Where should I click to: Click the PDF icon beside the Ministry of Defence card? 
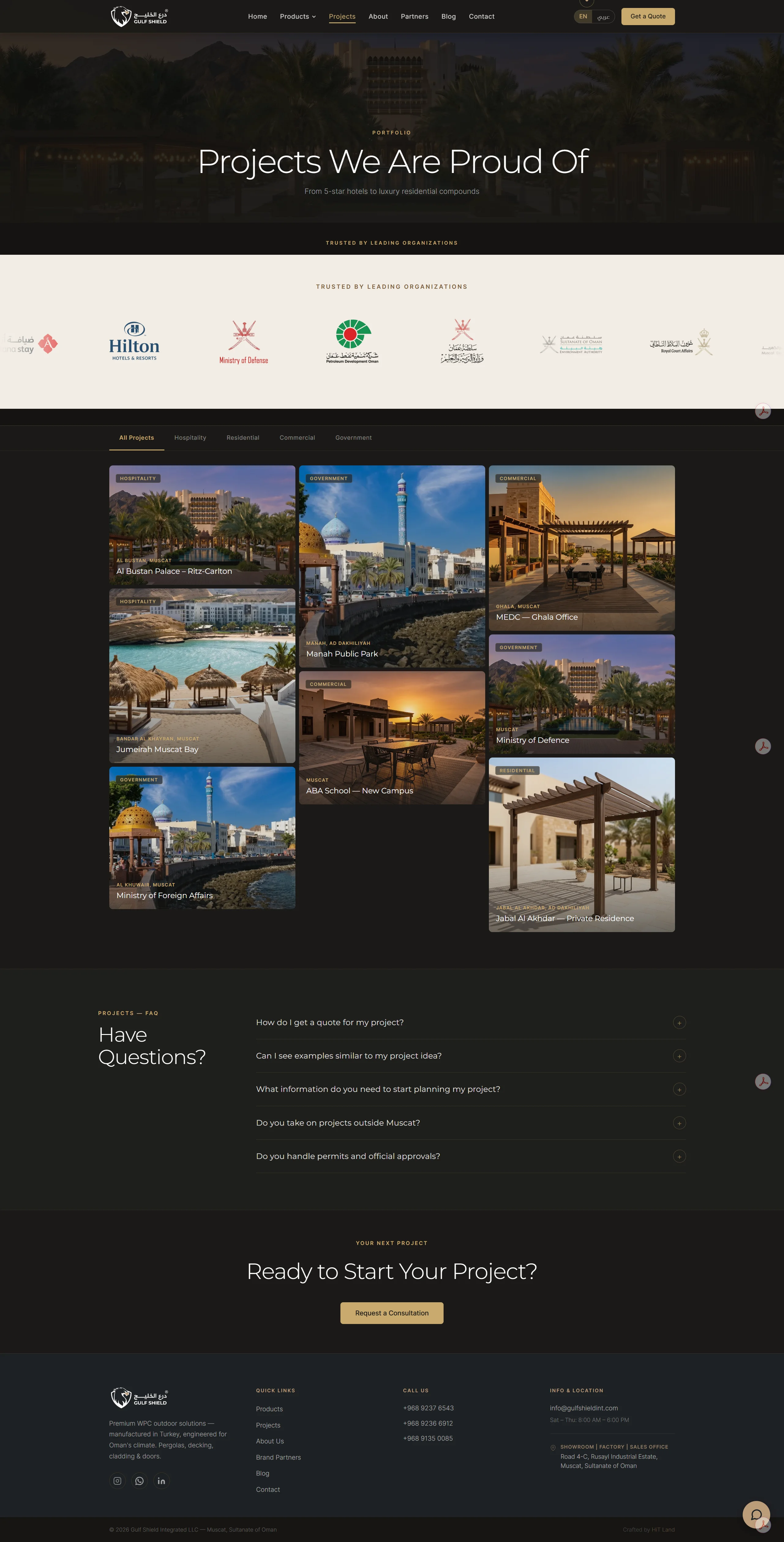[x=763, y=746]
